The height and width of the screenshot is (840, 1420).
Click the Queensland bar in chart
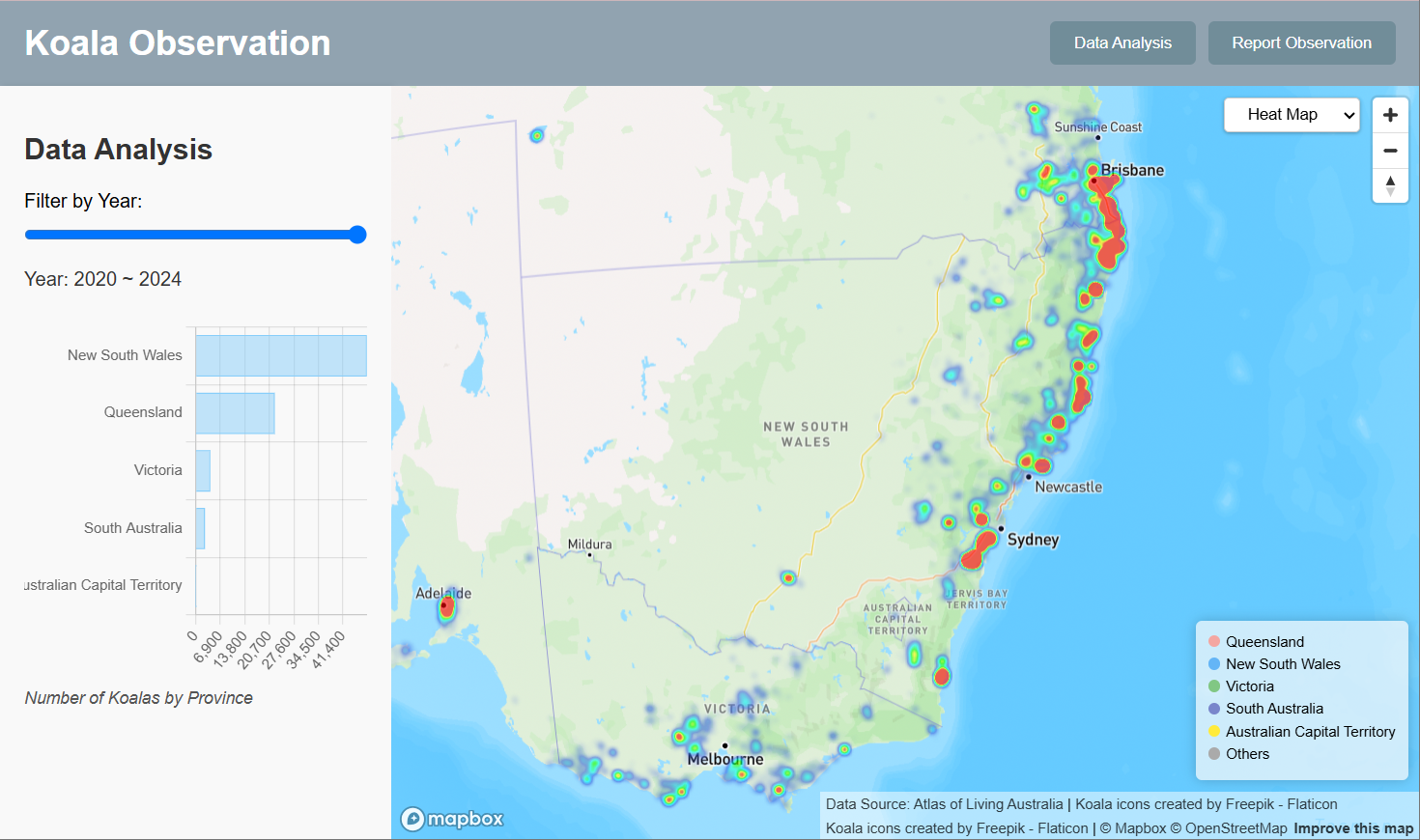pyautogui.click(x=235, y=413)
